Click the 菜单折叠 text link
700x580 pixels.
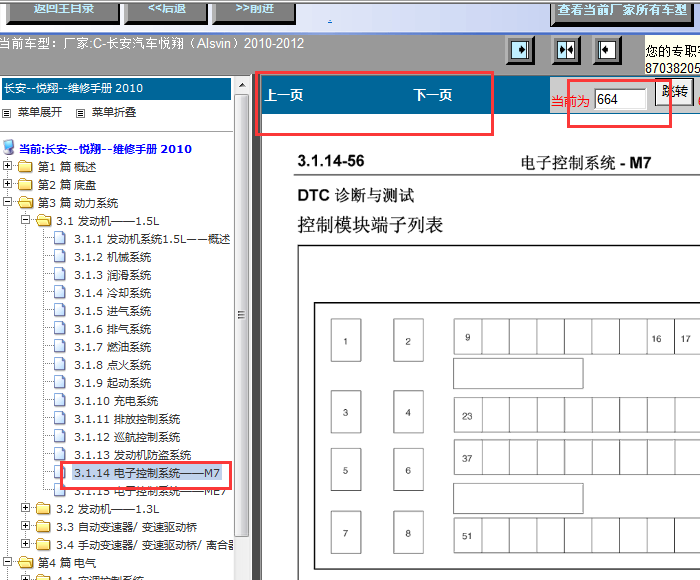(114, 112)
